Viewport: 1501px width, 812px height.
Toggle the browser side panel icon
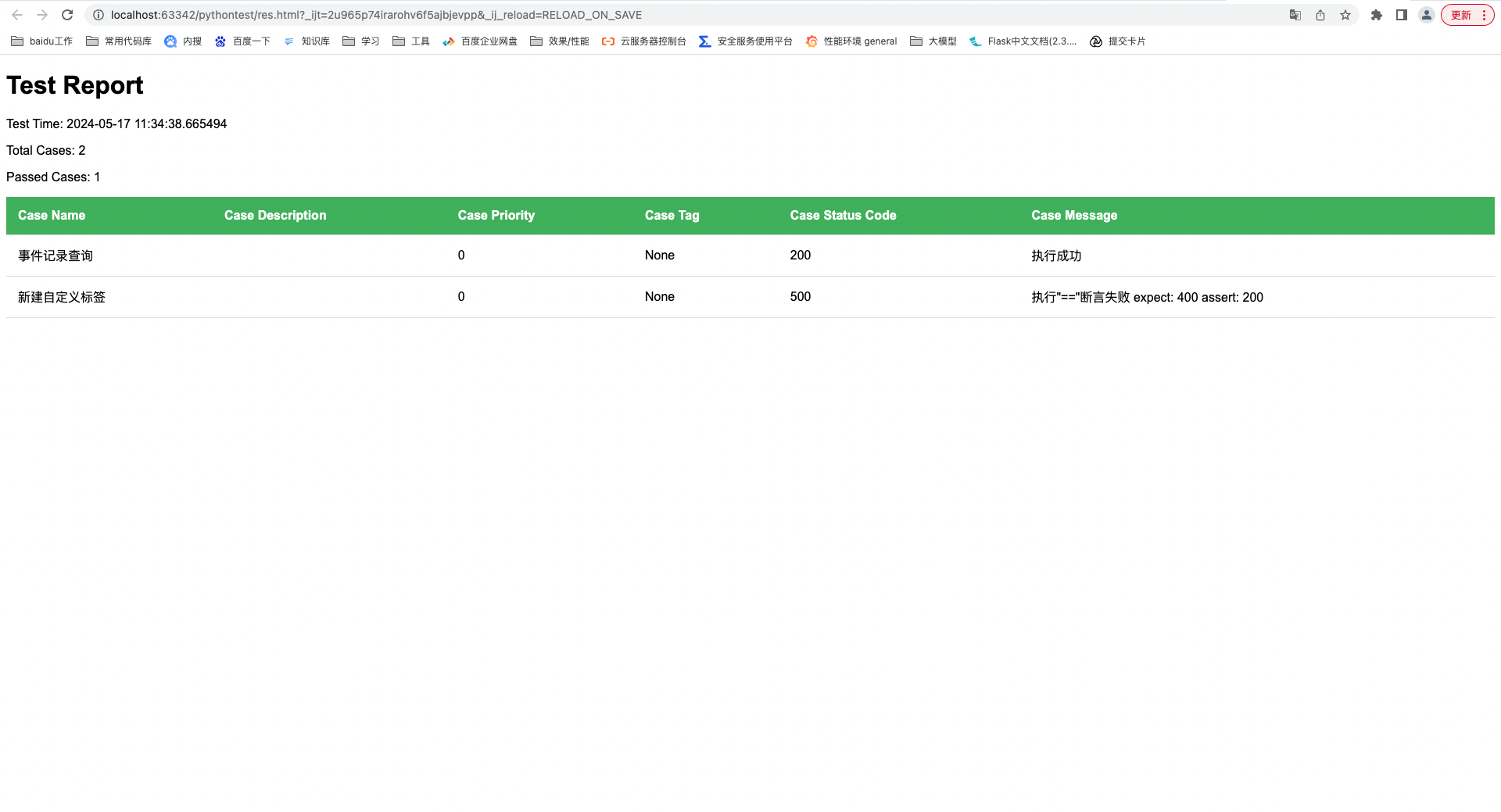click(1402, 15)
